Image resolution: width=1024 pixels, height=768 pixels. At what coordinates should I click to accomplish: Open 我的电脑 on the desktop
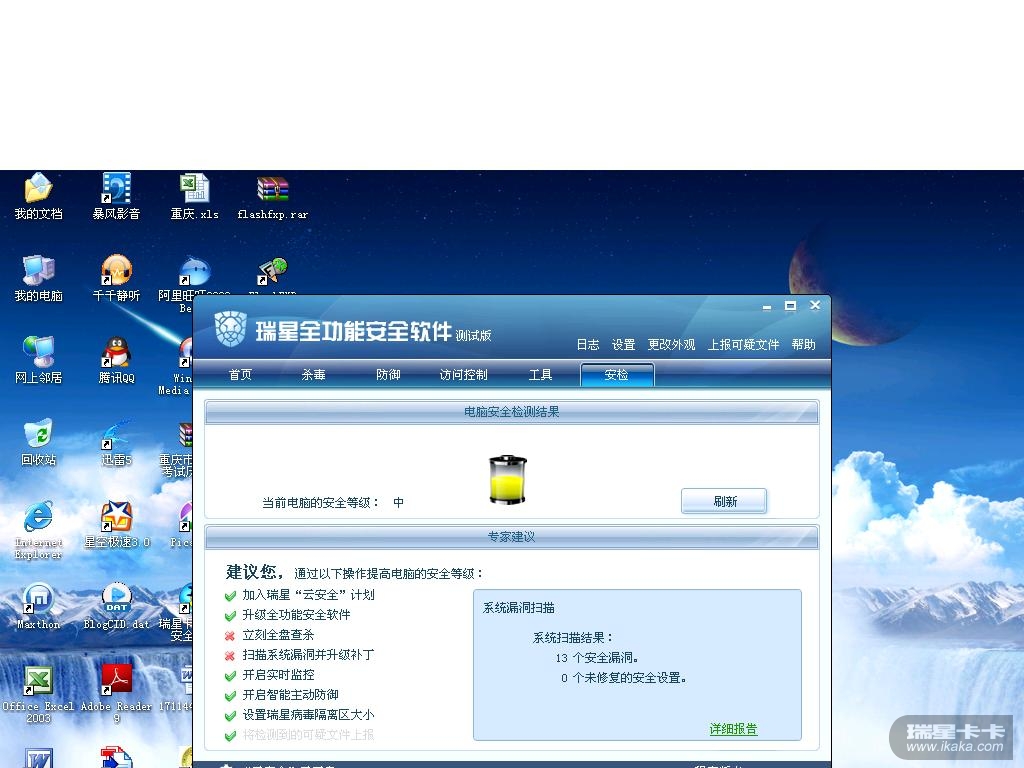point(39,278)
